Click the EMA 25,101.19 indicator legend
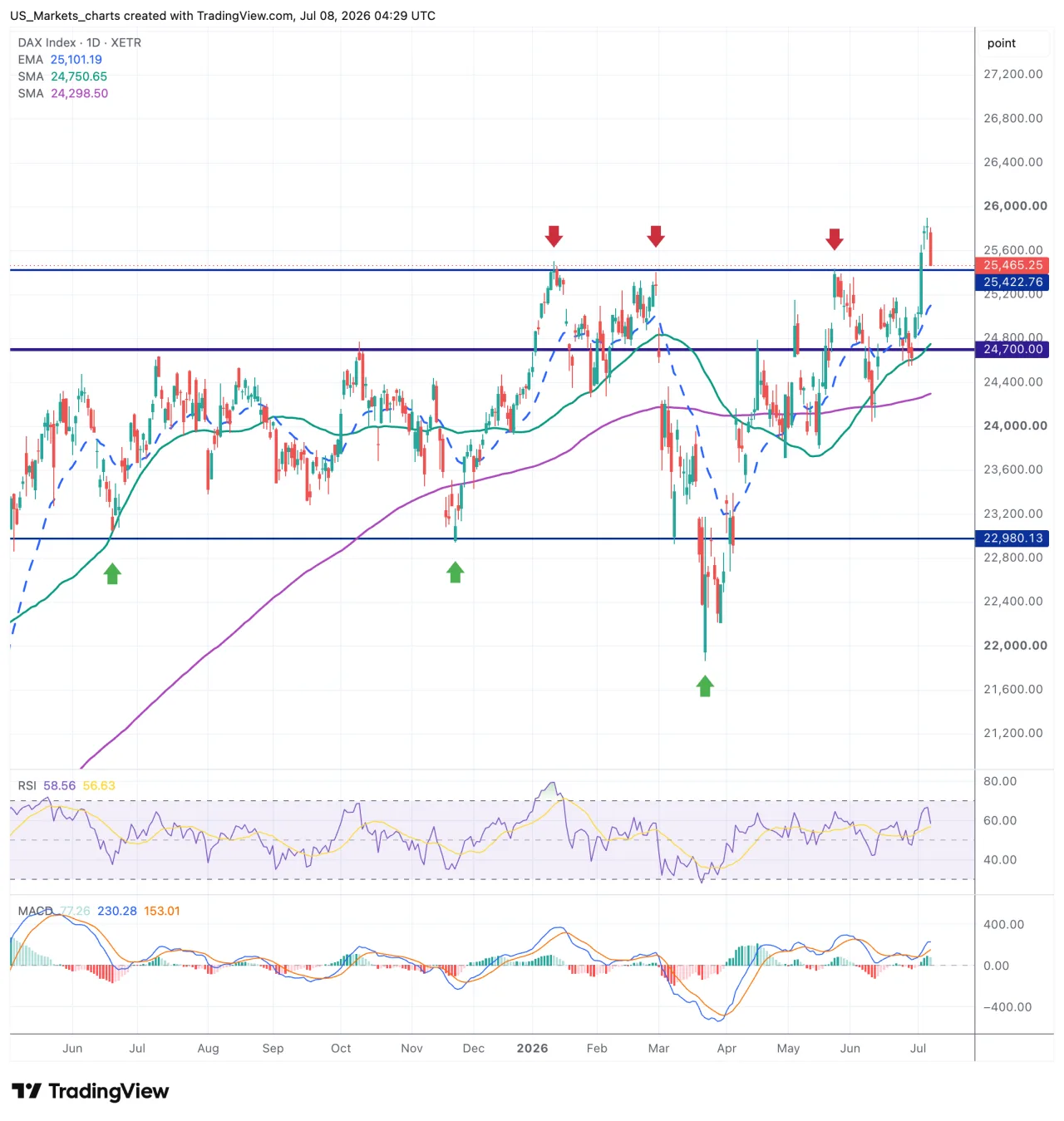Screen dimensions: 1064x1121 [60, 60]
